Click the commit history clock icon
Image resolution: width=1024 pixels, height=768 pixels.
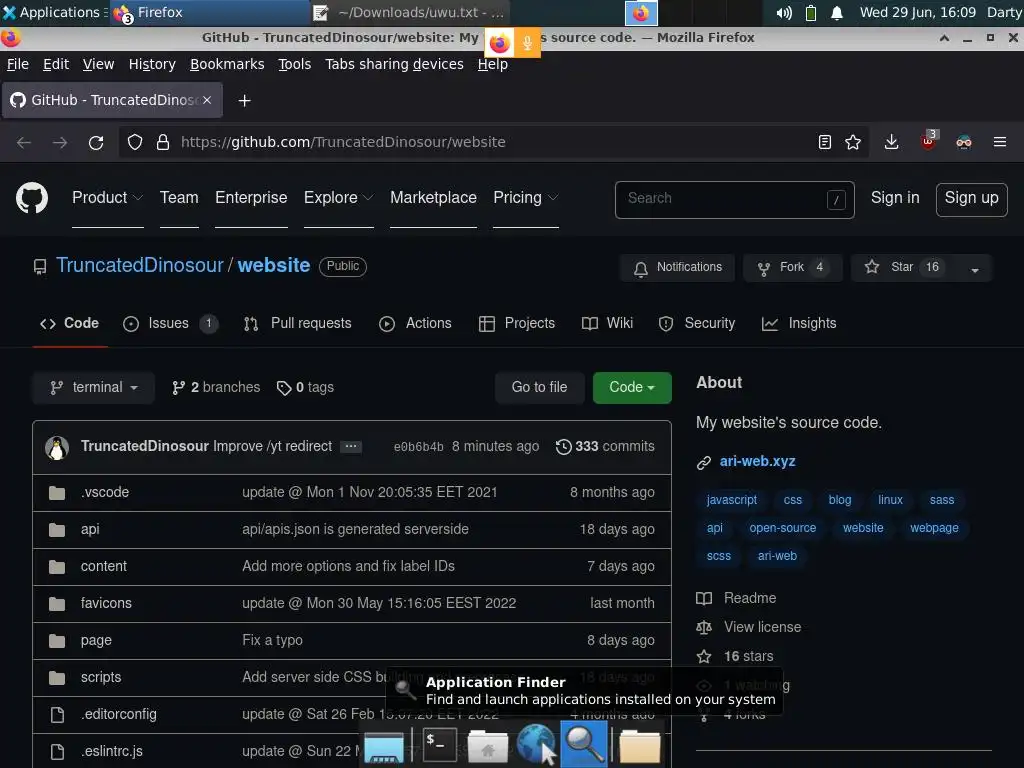[x=563, y=447]
